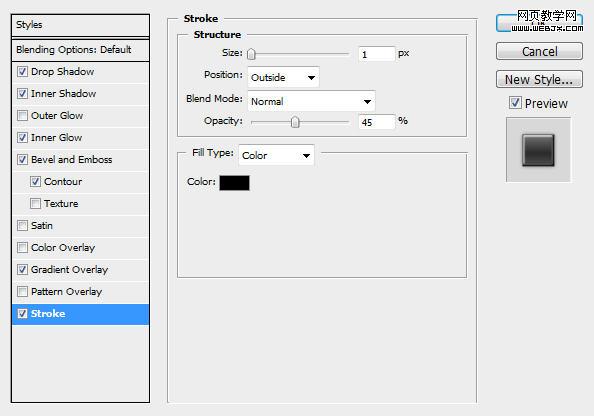The width and height of the screenshot is (594, 416).
Task: Click the Size slider handle
Action: (251, 54)
